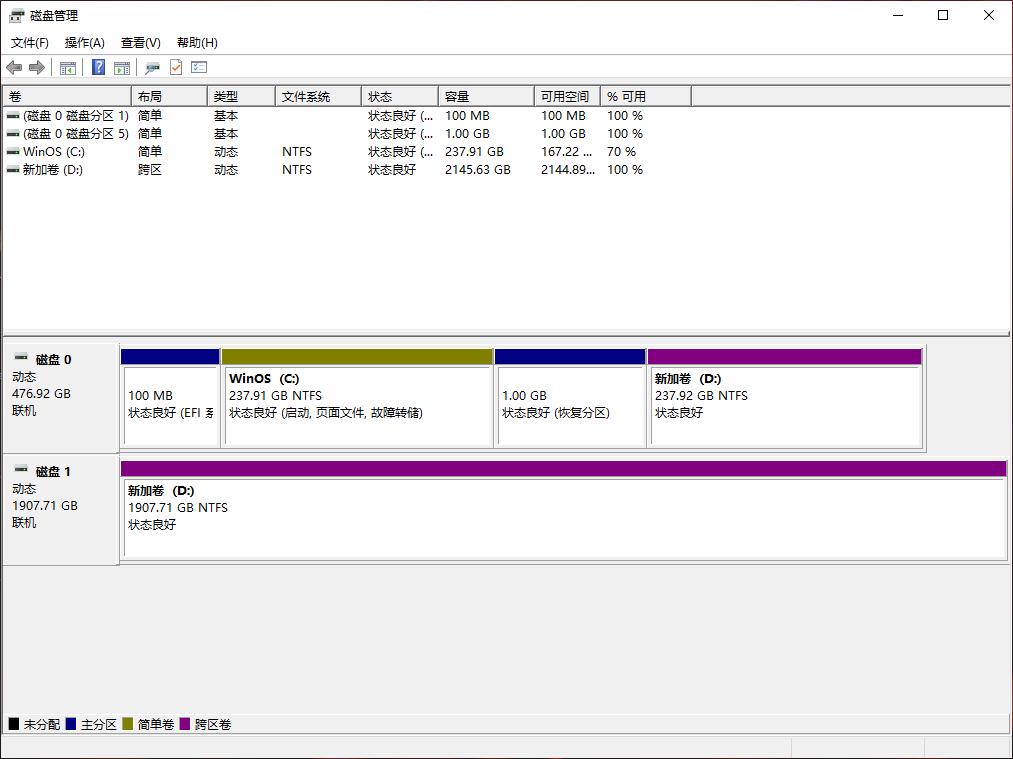
Task: Toggle the console tree pane icon
Action: (67, 67)
